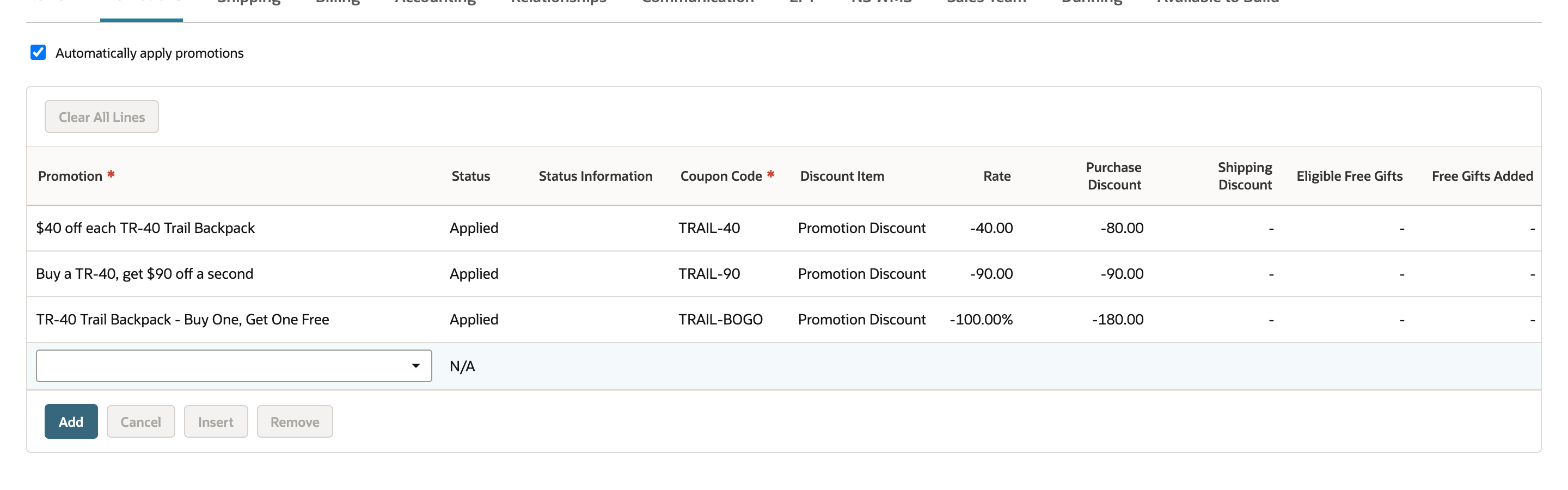Viewport: 1568px width, 490px height.
Task: Click the -40.00 rate value
Action: (991, 228)
